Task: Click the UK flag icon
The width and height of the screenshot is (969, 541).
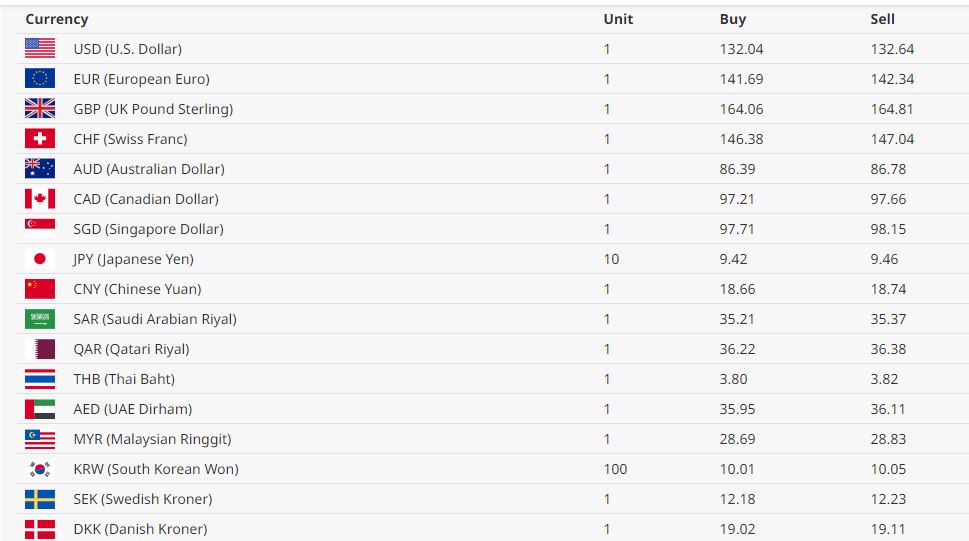Action: coord(40,108)
